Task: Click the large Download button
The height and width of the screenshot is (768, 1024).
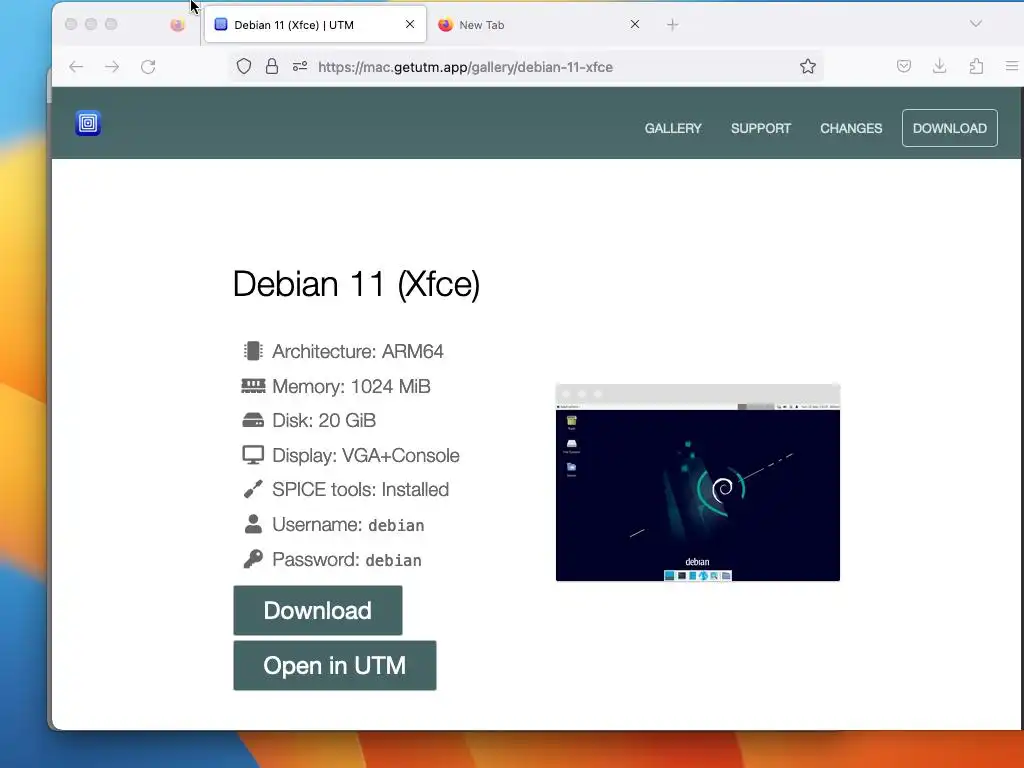Action: coord(318,610)
